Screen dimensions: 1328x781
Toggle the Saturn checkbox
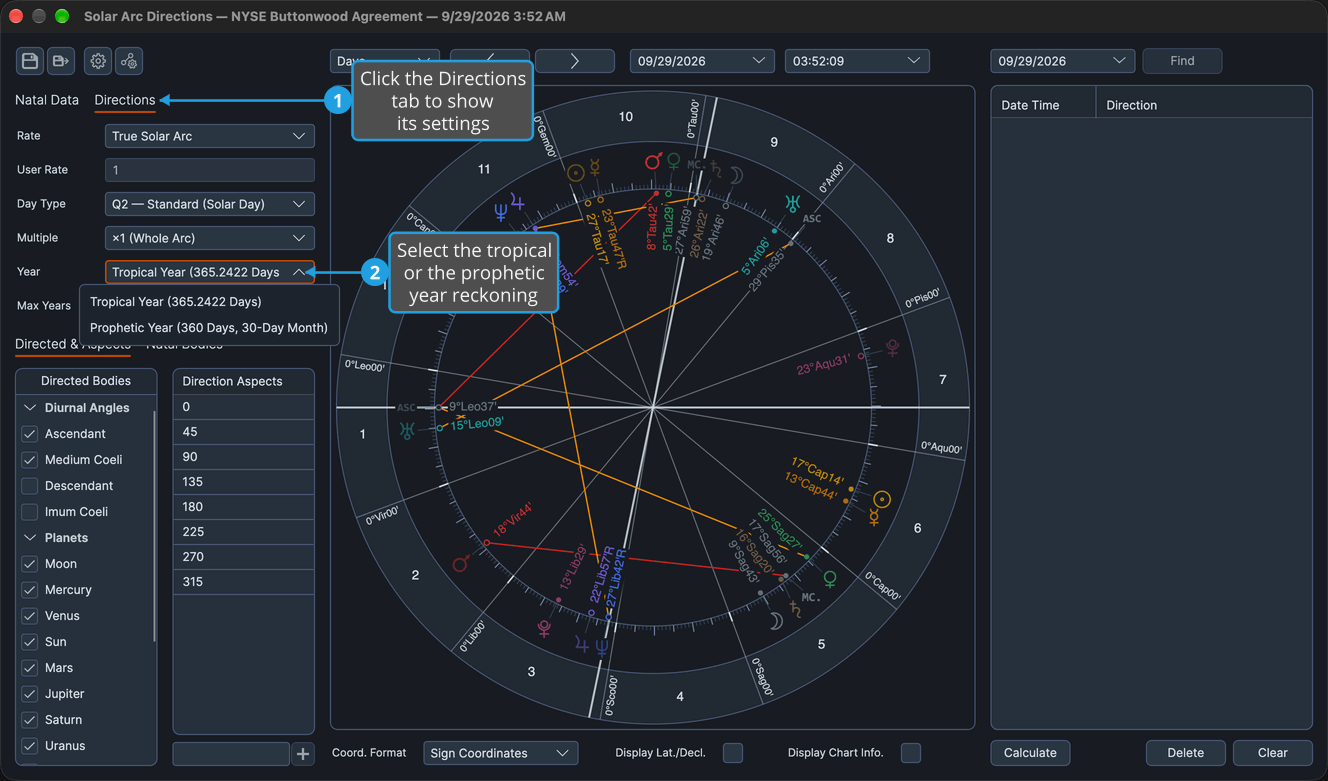tap(30, 720)
